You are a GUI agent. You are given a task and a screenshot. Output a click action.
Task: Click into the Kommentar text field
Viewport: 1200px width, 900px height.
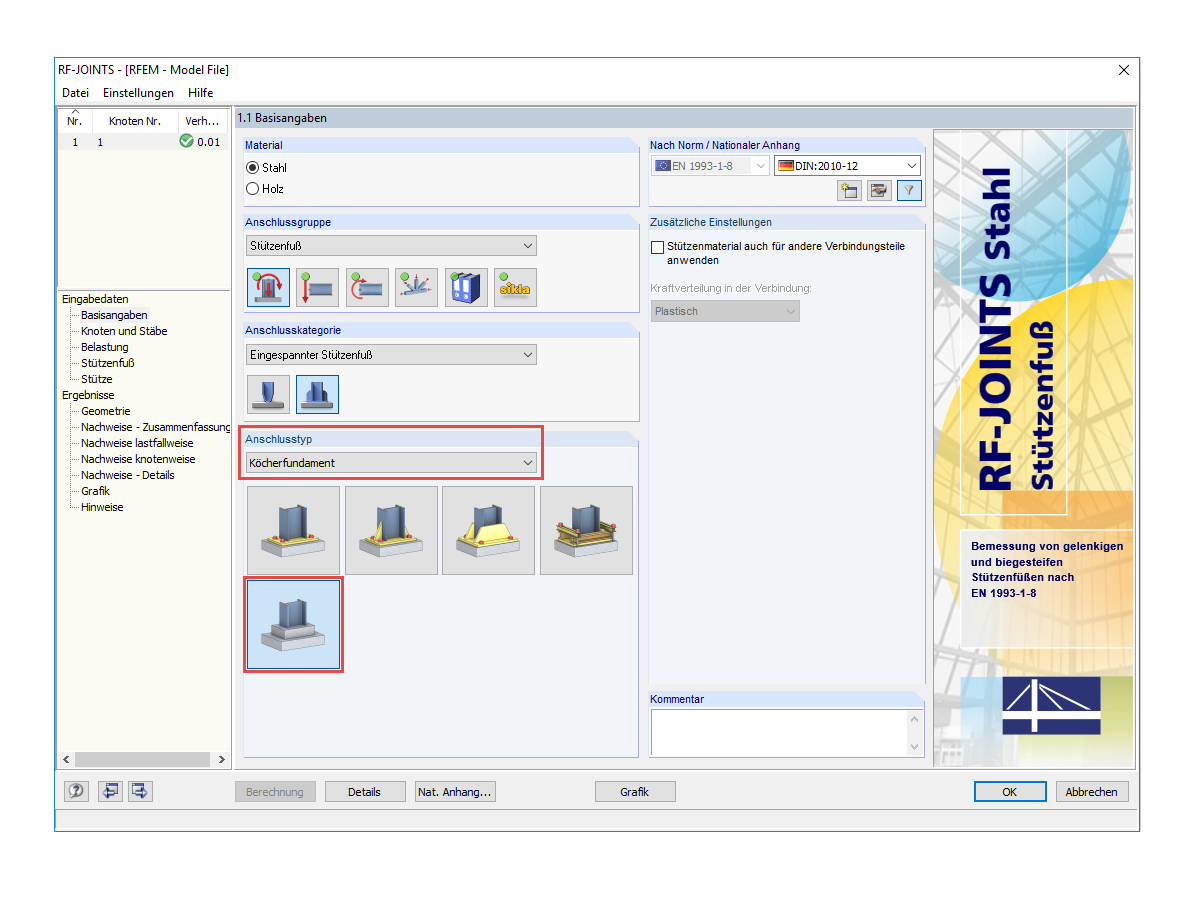778,733
